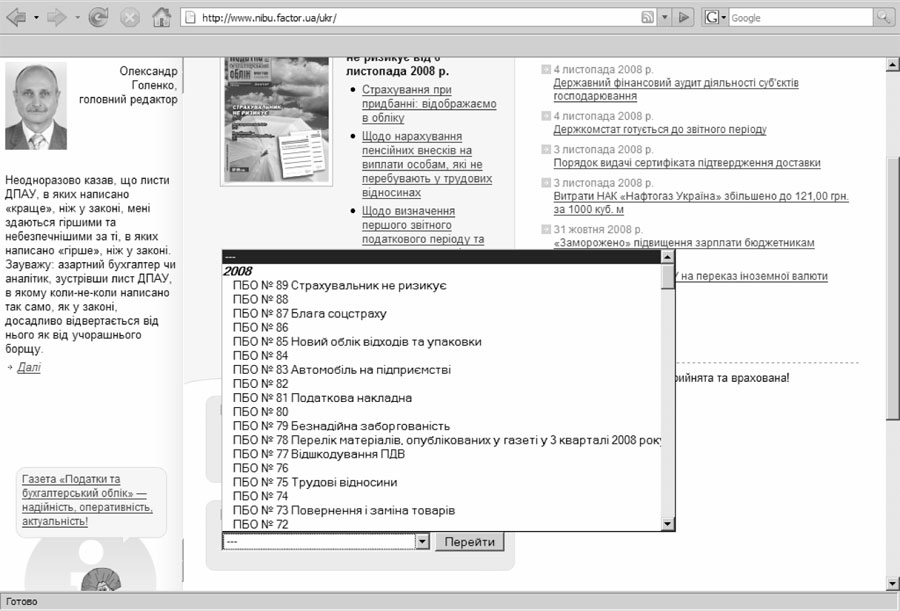The height and width of the screenshot is (611, 900).
Task: Click the RSS feed icon in address bar
Action: [646, 18]
